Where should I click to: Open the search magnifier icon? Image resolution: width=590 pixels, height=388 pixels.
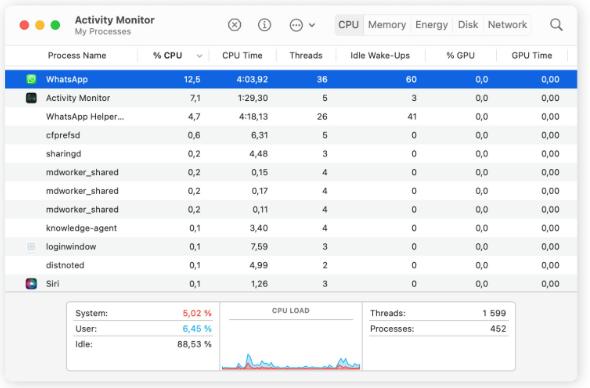point(556,25)
